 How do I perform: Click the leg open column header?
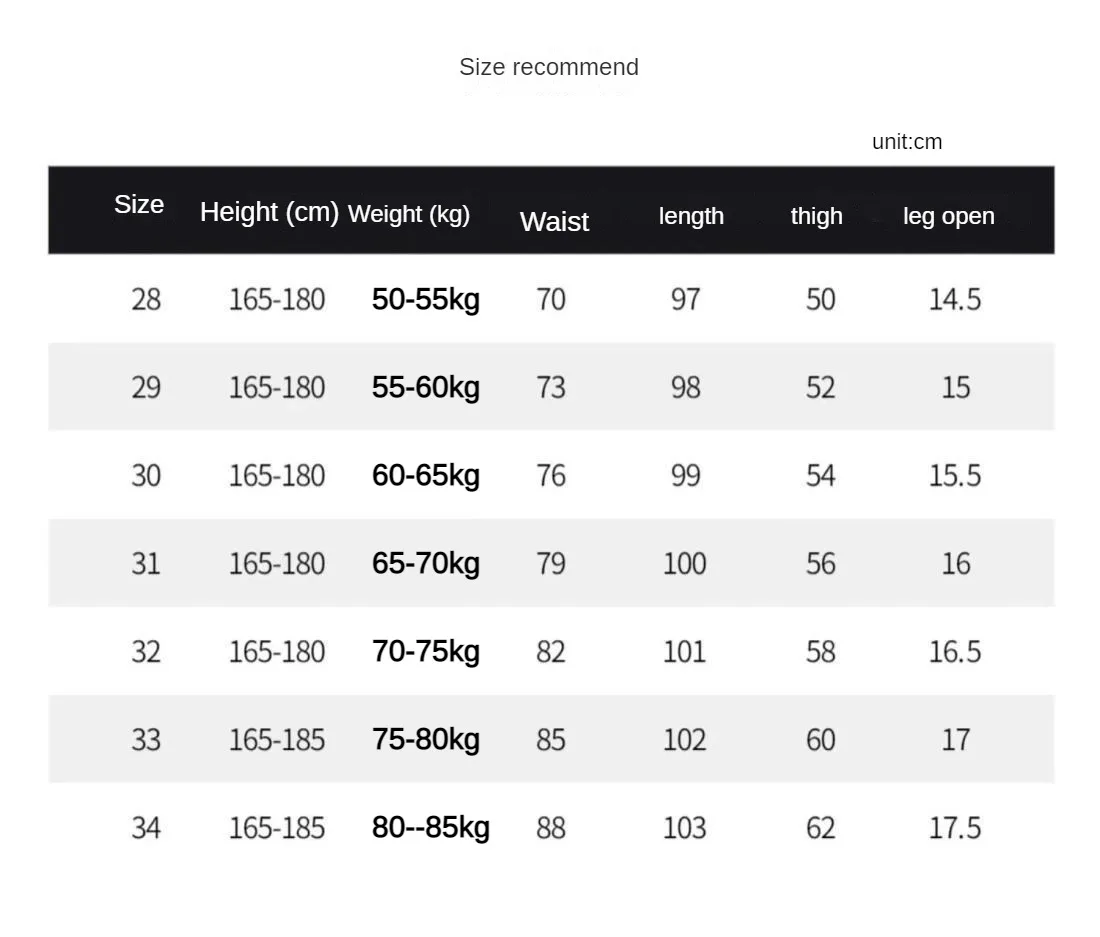[948, 216]
